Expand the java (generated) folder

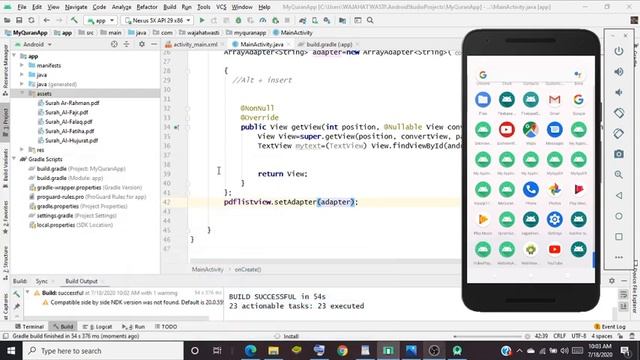tap(22, 84)
